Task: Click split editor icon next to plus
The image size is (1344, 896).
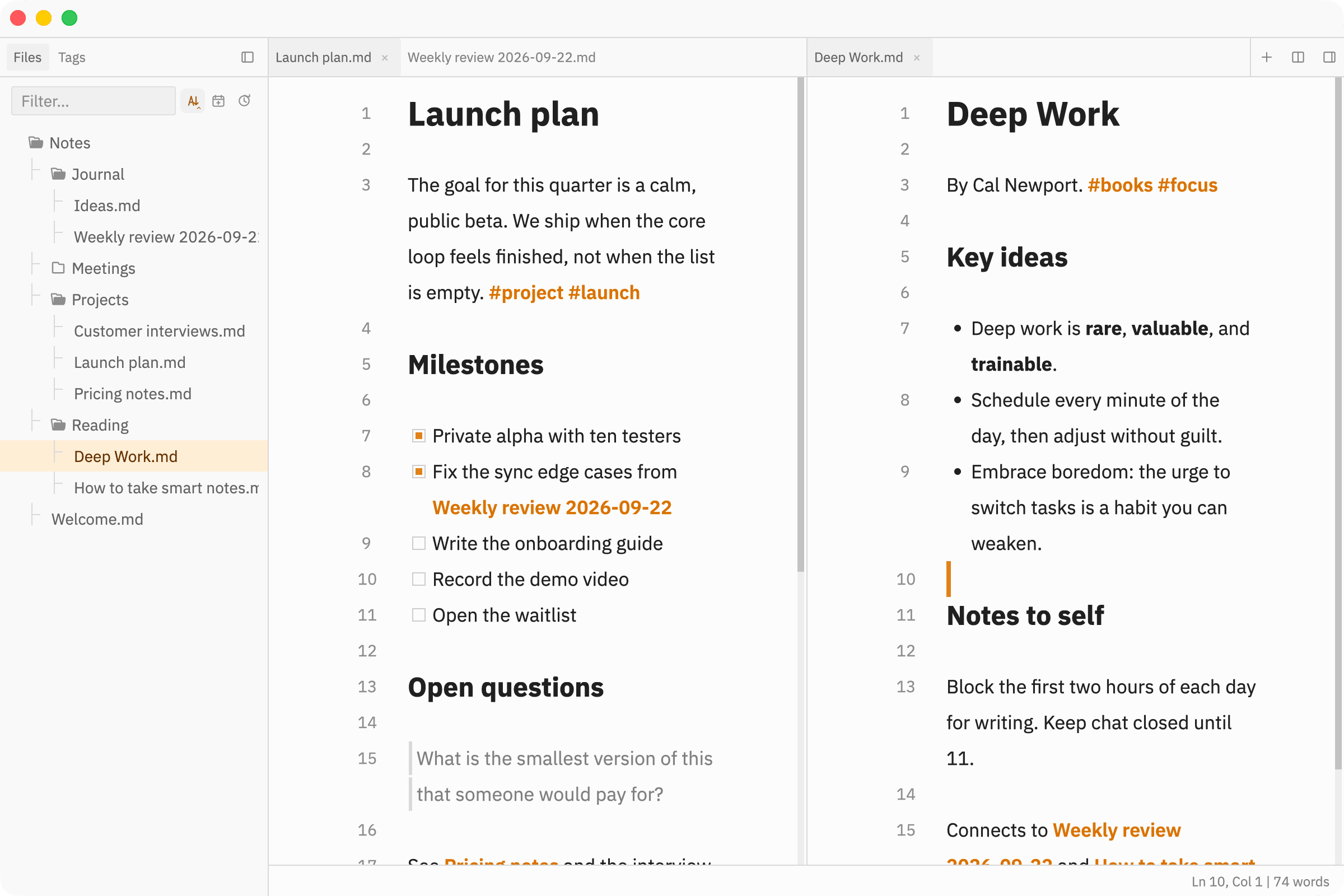Action: pyautogui.click(x=1298, y=57)
